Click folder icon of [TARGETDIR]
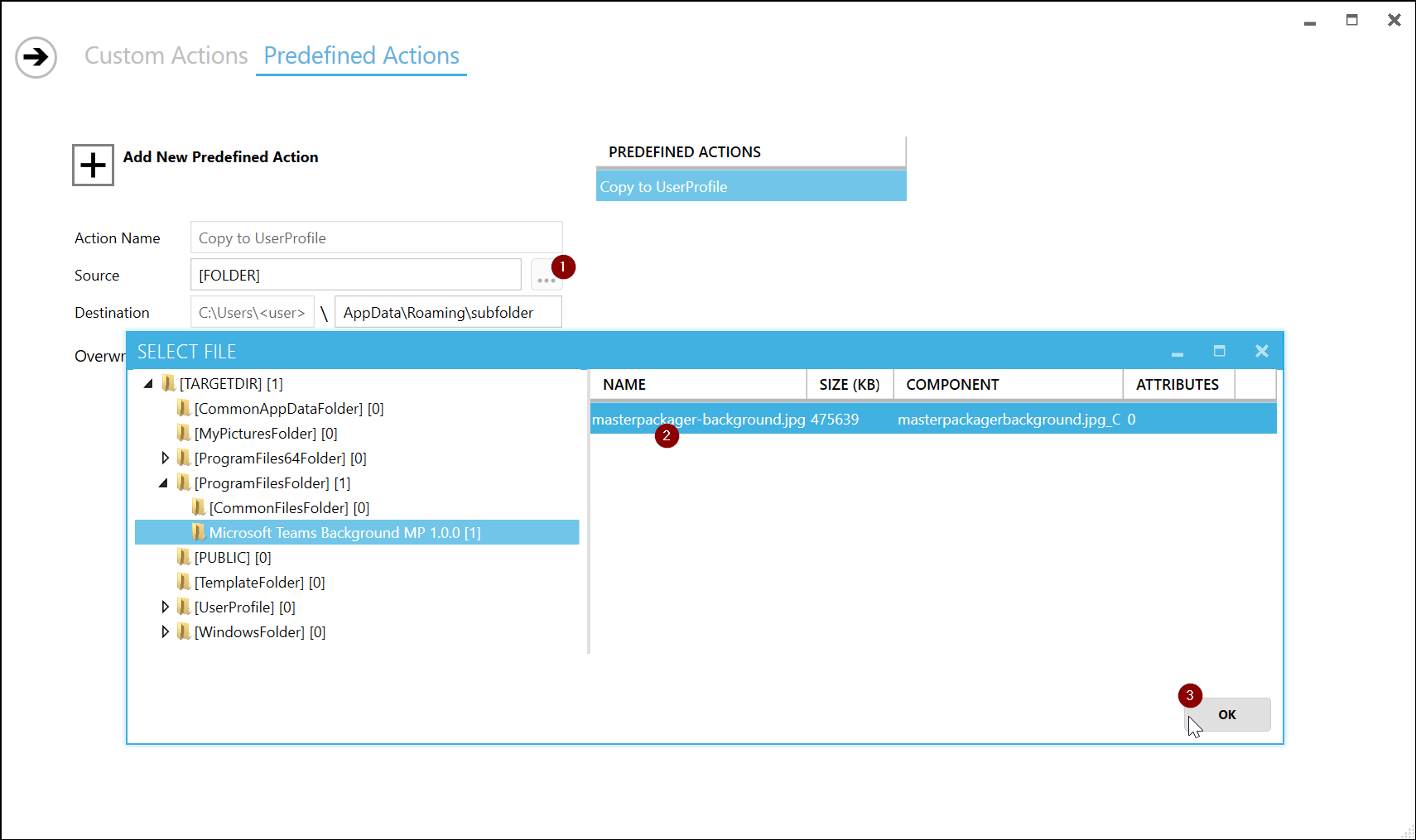Screen dimensions: 1416x840 click(x=169, y=383)
